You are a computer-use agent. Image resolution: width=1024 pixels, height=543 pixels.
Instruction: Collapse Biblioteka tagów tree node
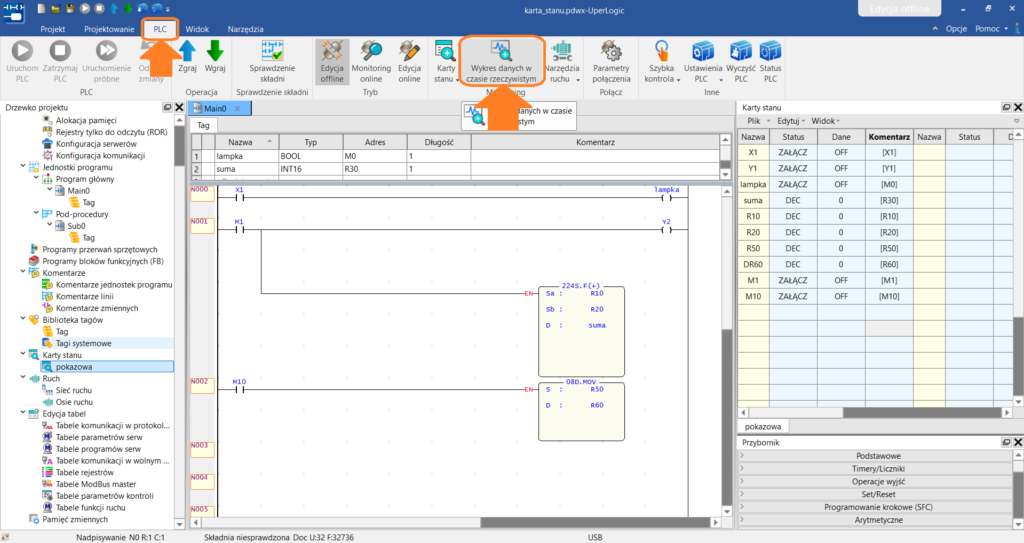point(23,320)
